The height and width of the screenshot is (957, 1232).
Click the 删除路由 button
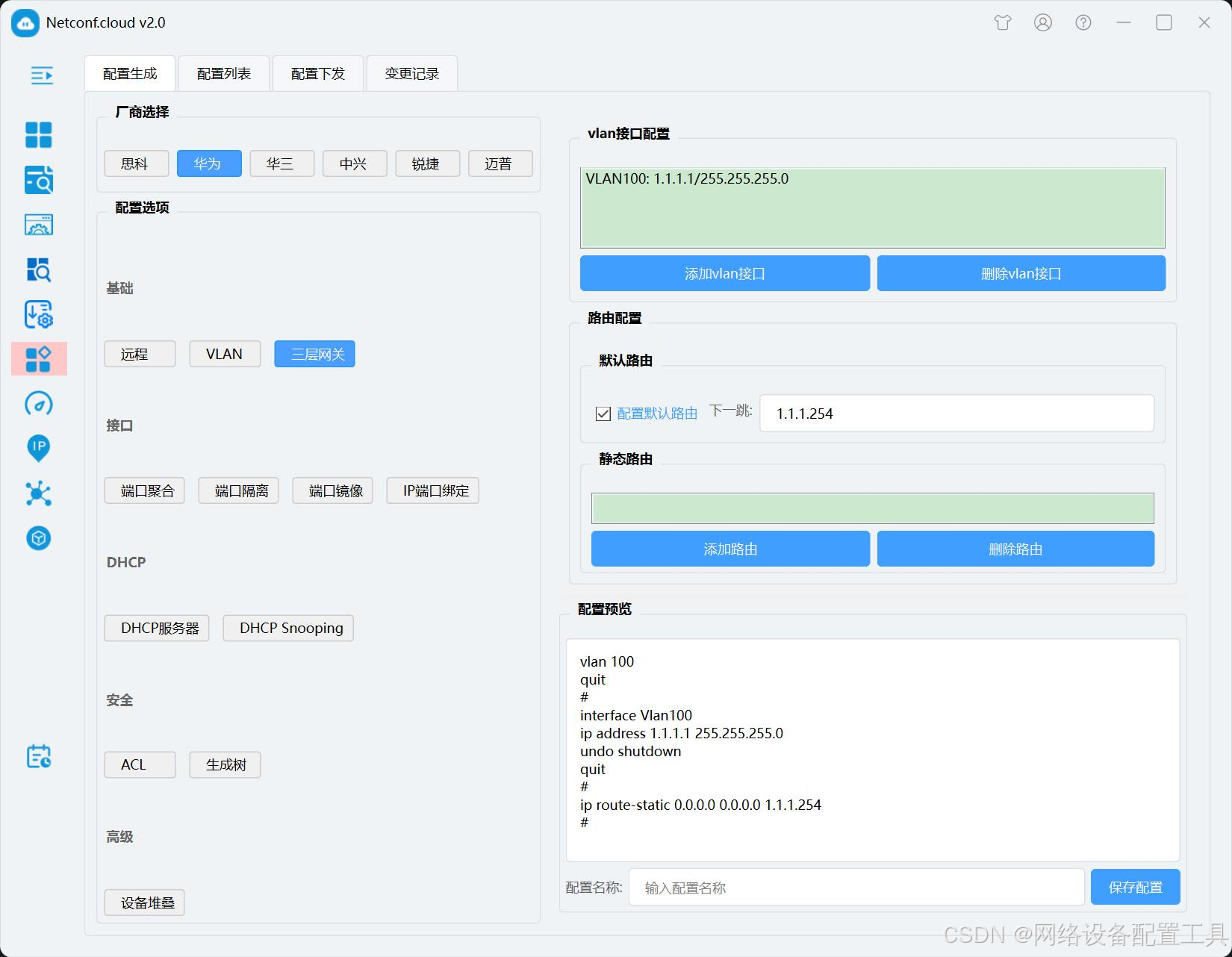coord(1015,549)
